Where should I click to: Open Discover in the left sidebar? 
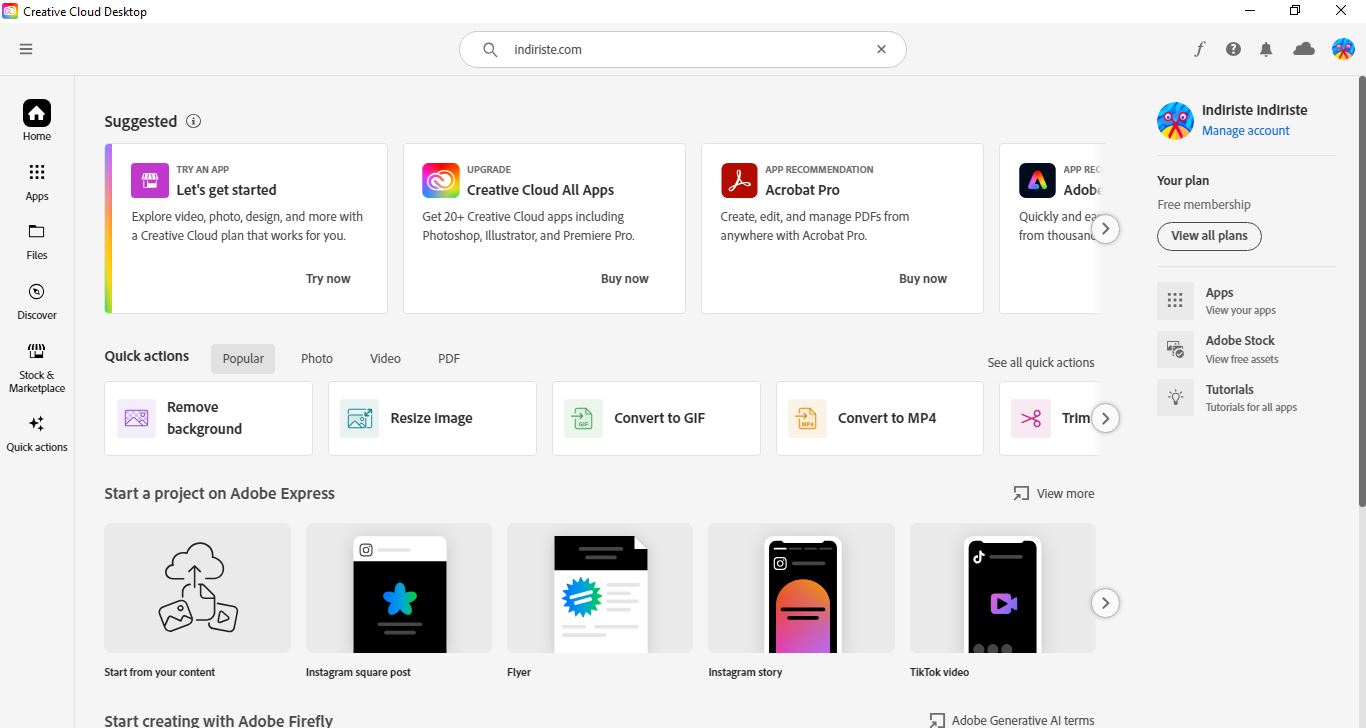click(x=37, y=301)
